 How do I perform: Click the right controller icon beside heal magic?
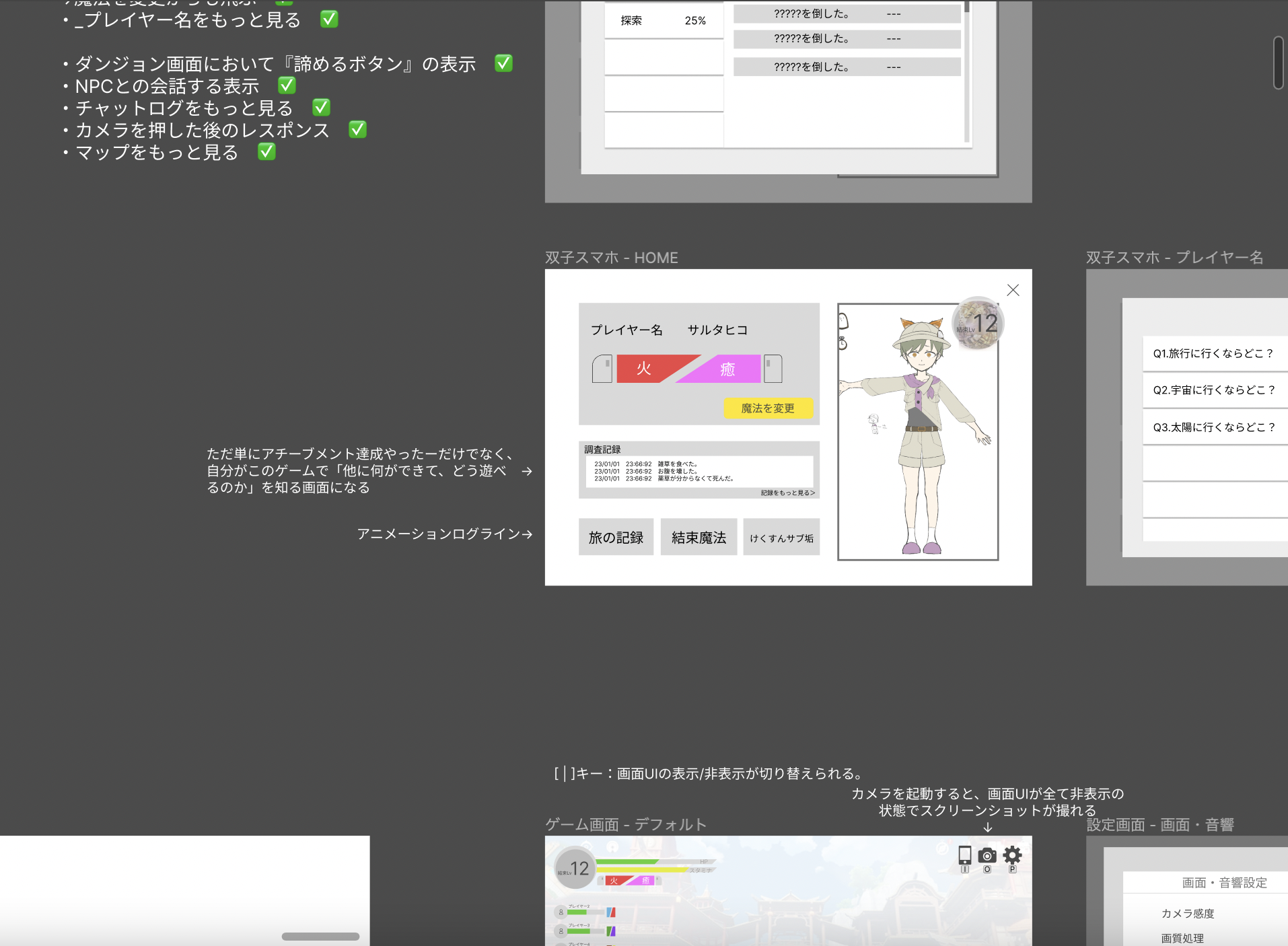(773, 369)
